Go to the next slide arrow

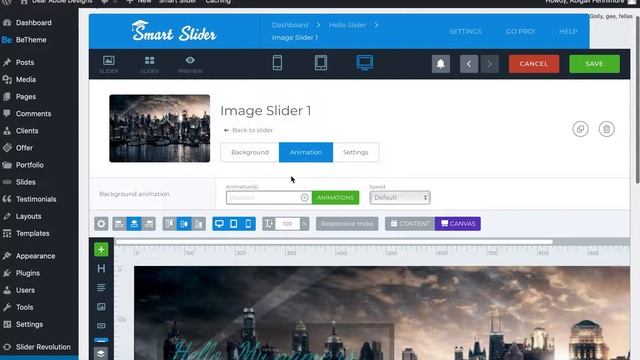[489, 64]
